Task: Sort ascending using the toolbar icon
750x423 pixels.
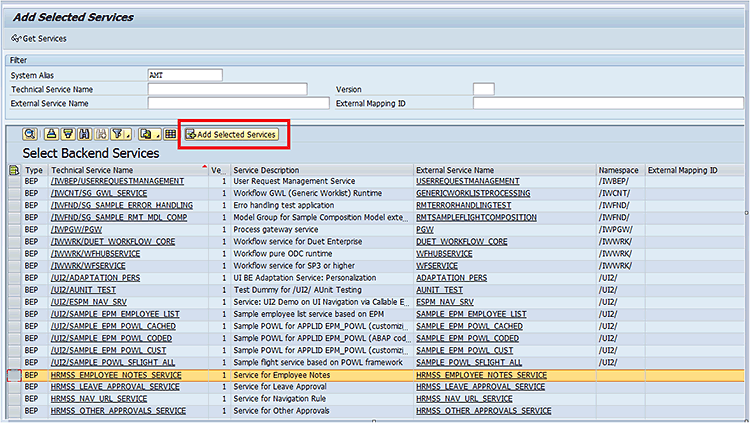Action: pos(51,134)
